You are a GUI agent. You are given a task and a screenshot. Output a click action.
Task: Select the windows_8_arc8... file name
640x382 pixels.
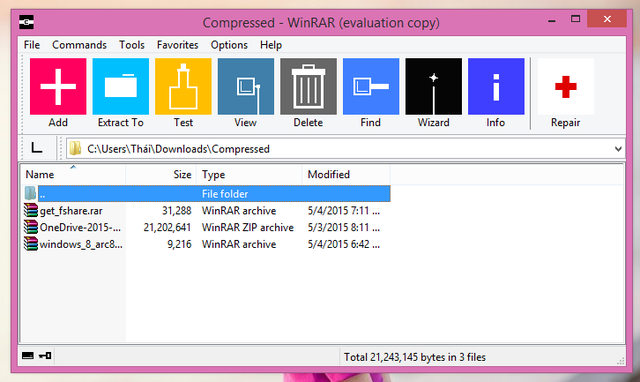point(81,244)
